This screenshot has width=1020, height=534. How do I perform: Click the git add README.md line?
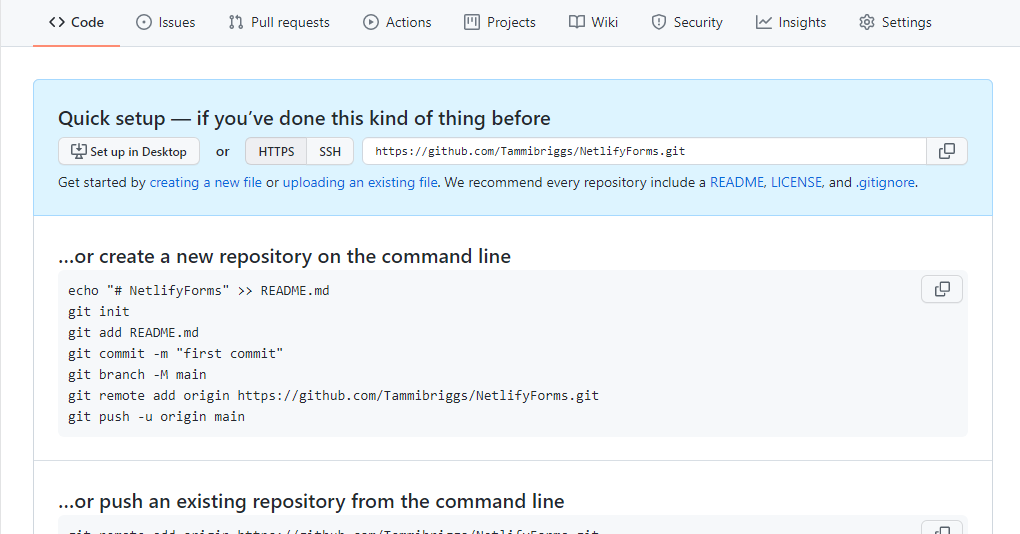coord(133,333)
